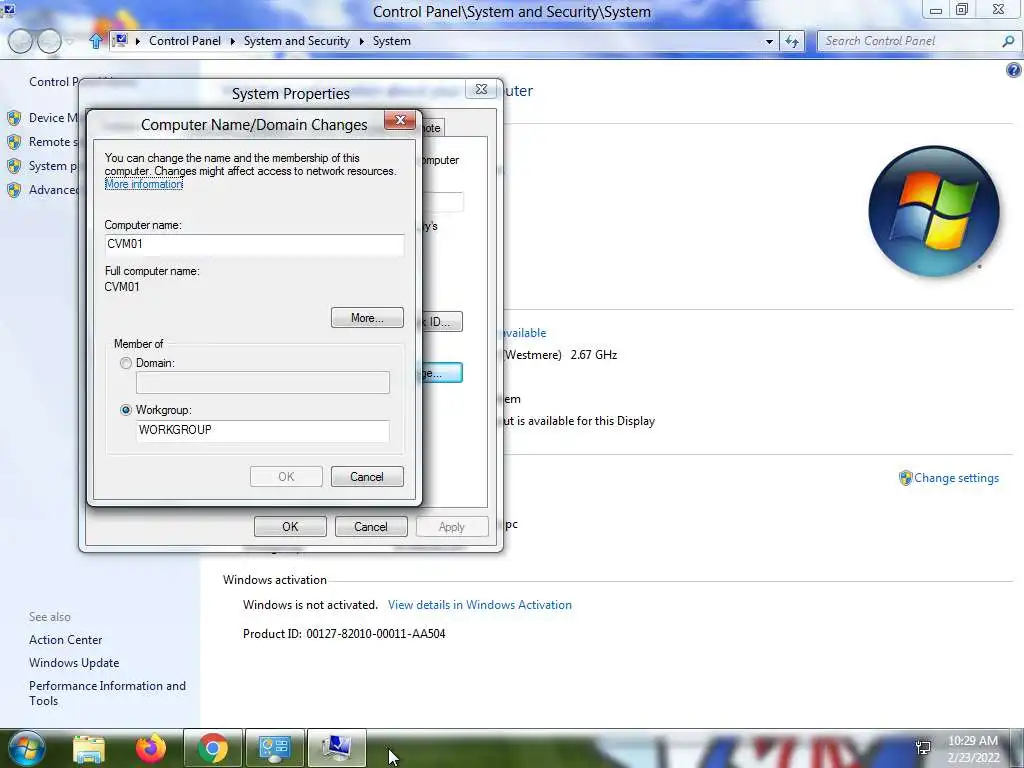
Task: Open Google Chrome from the taskbar
Action: point(212,748)
